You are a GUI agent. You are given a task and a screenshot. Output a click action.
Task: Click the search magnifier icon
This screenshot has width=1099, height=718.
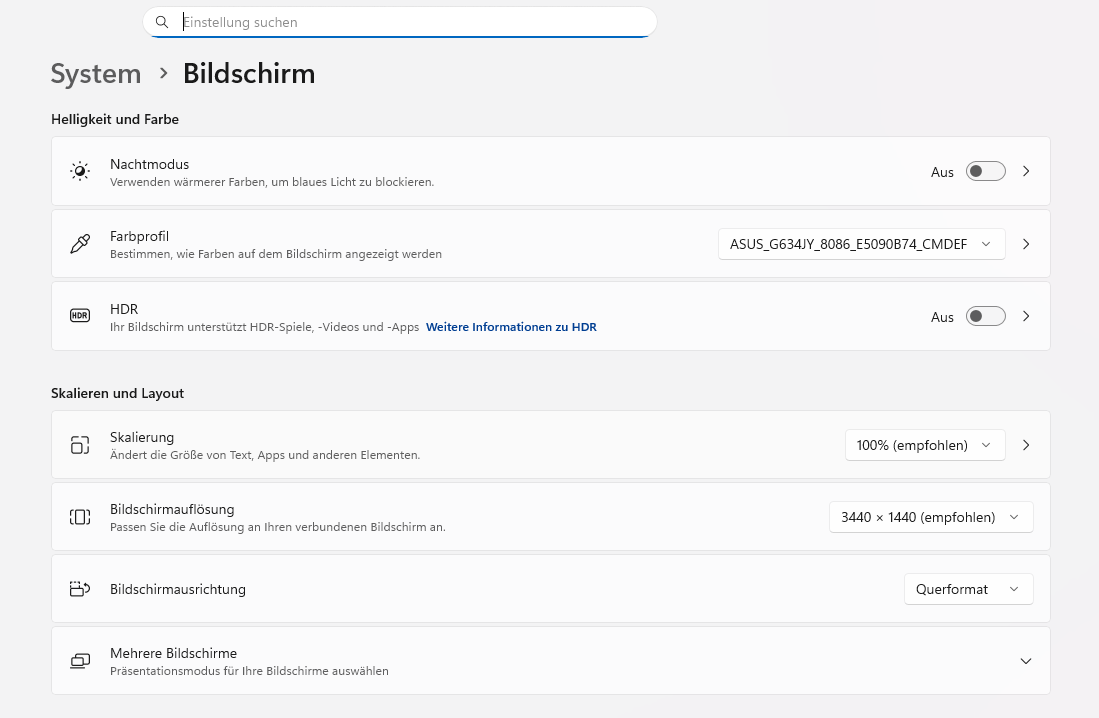coord(162,22)
